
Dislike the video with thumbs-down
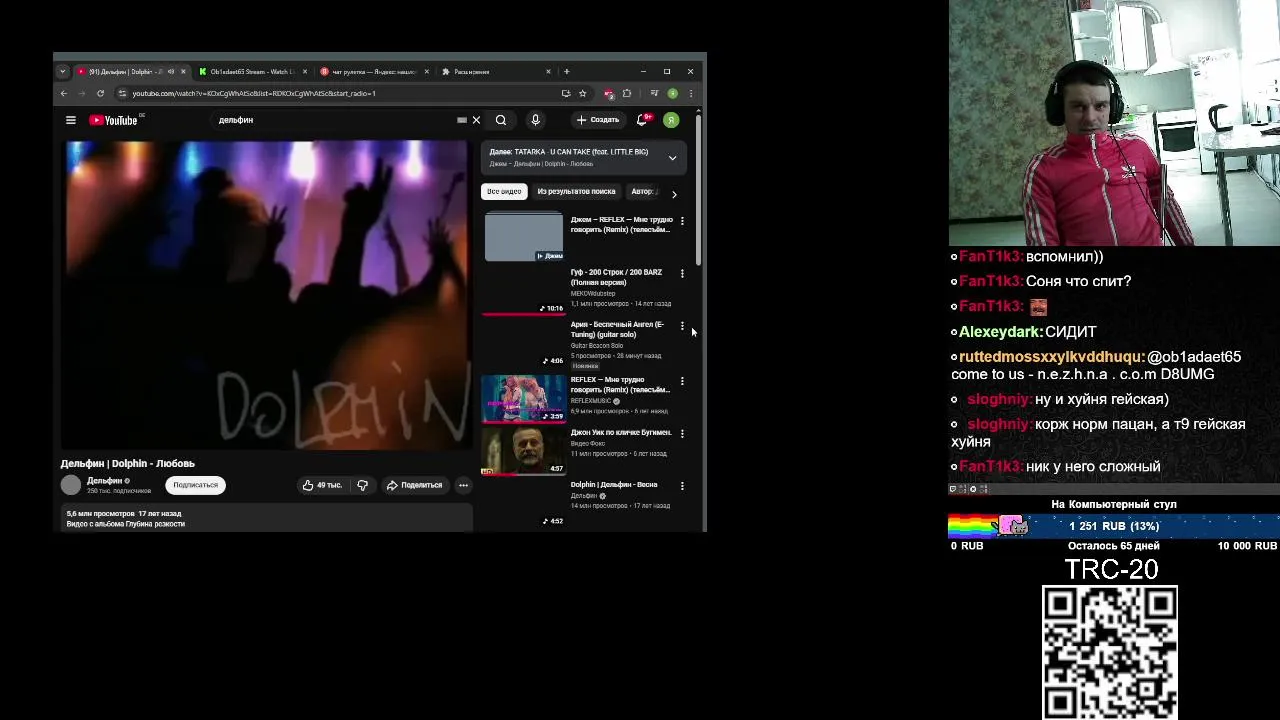coord(362,485)
